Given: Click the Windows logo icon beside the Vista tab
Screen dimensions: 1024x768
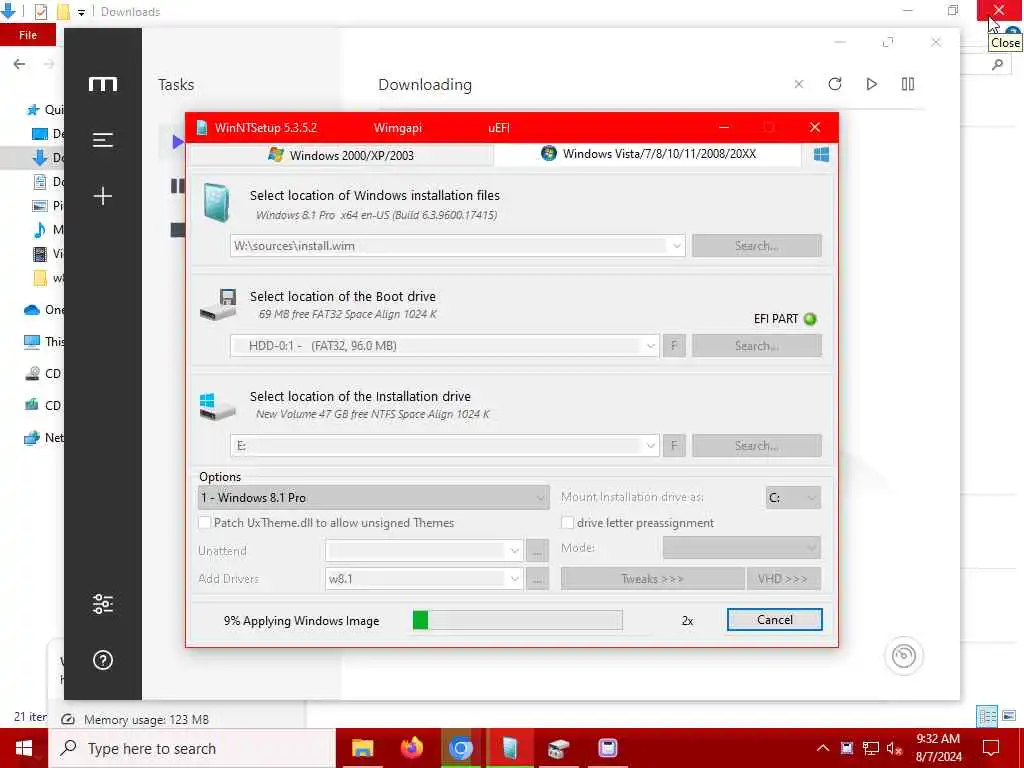Looking at the screenshot, I should (822, 154).
